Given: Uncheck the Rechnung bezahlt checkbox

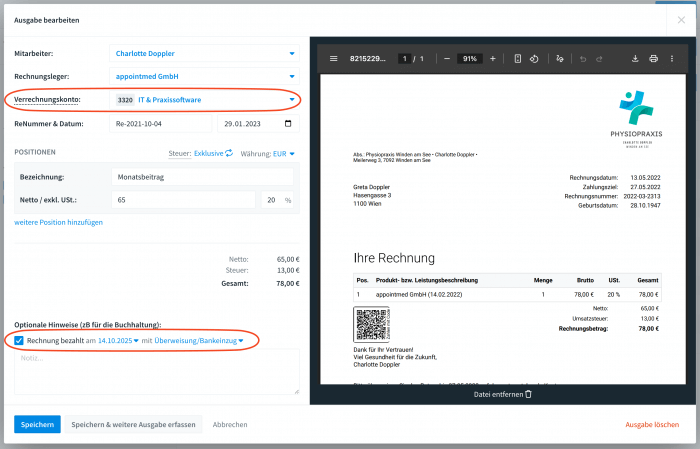Looking at the screenshot, I should [x=20, y=341].
